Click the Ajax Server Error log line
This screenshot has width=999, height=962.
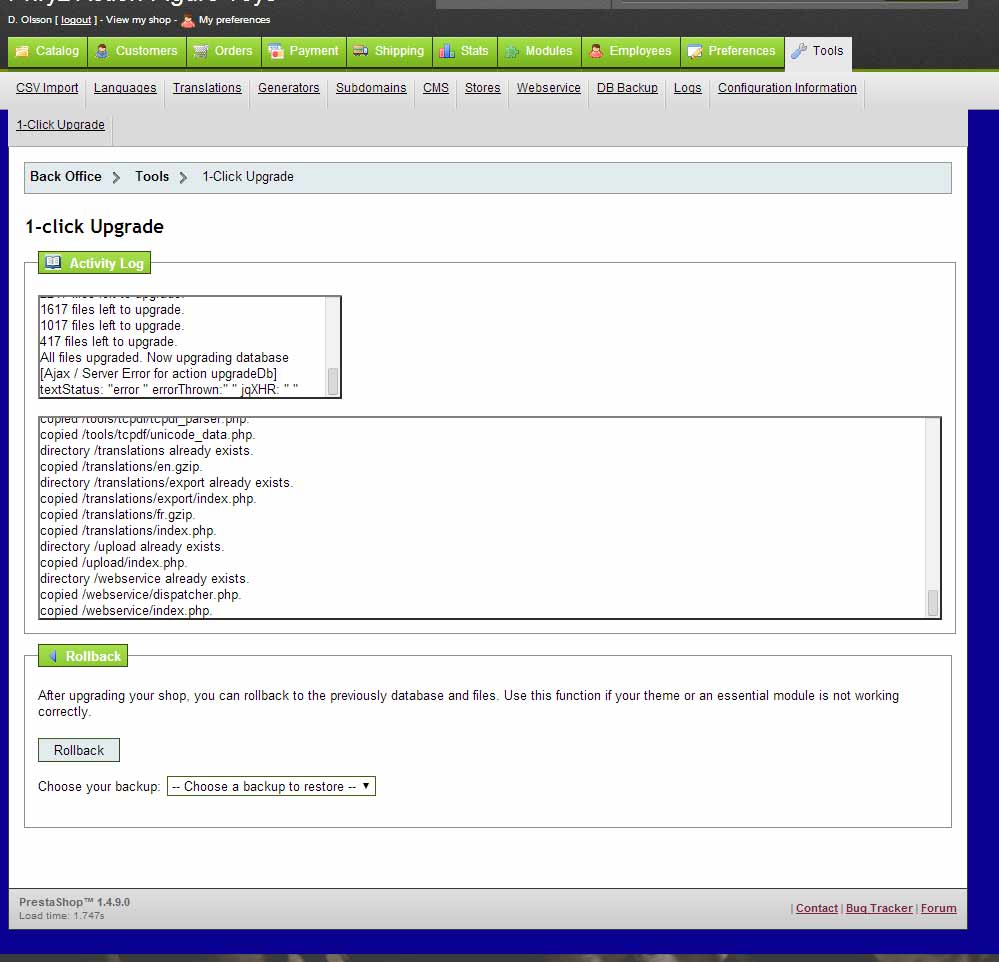[159, 373]
